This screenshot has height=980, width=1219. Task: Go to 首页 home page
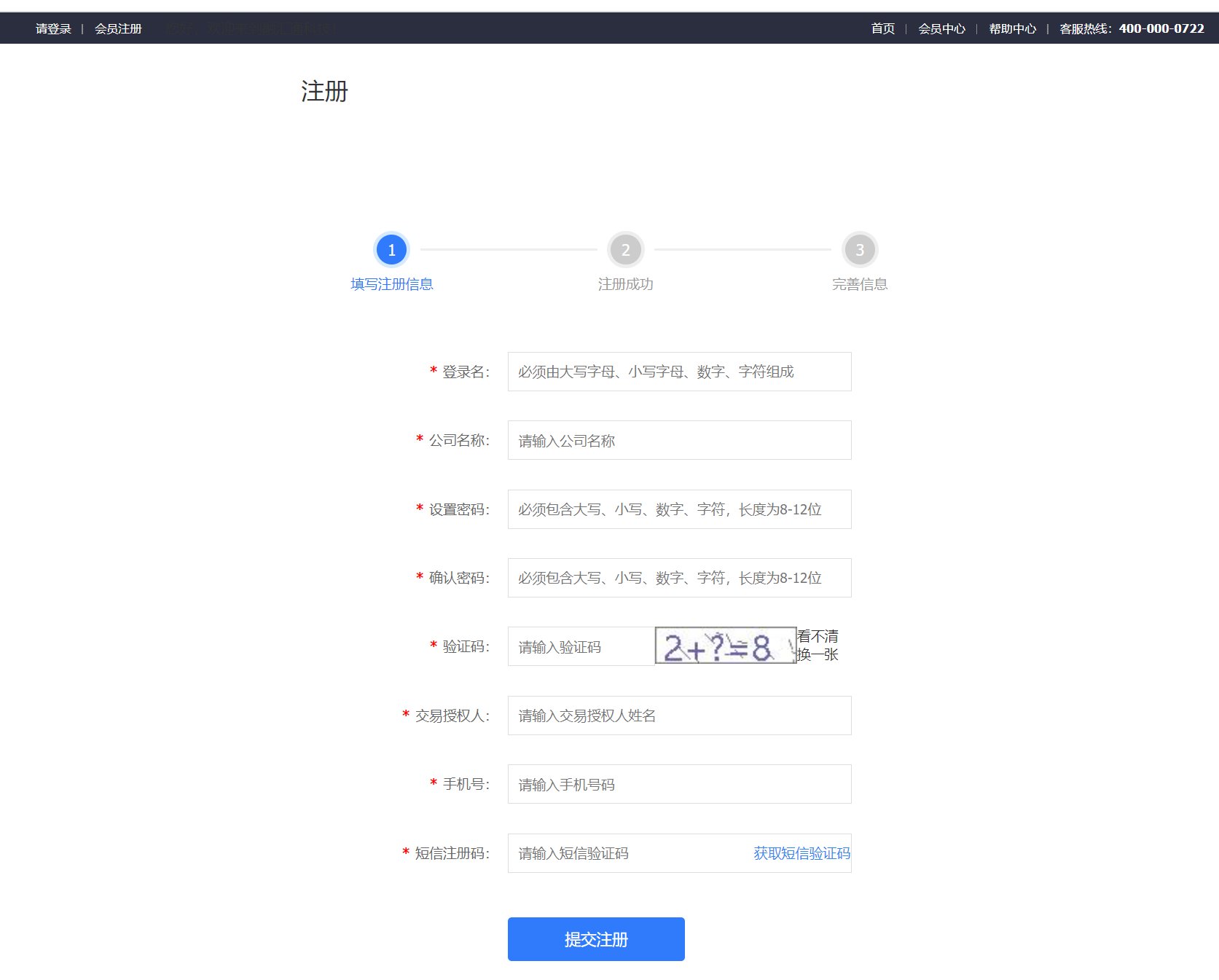click(x=882, y=29)
